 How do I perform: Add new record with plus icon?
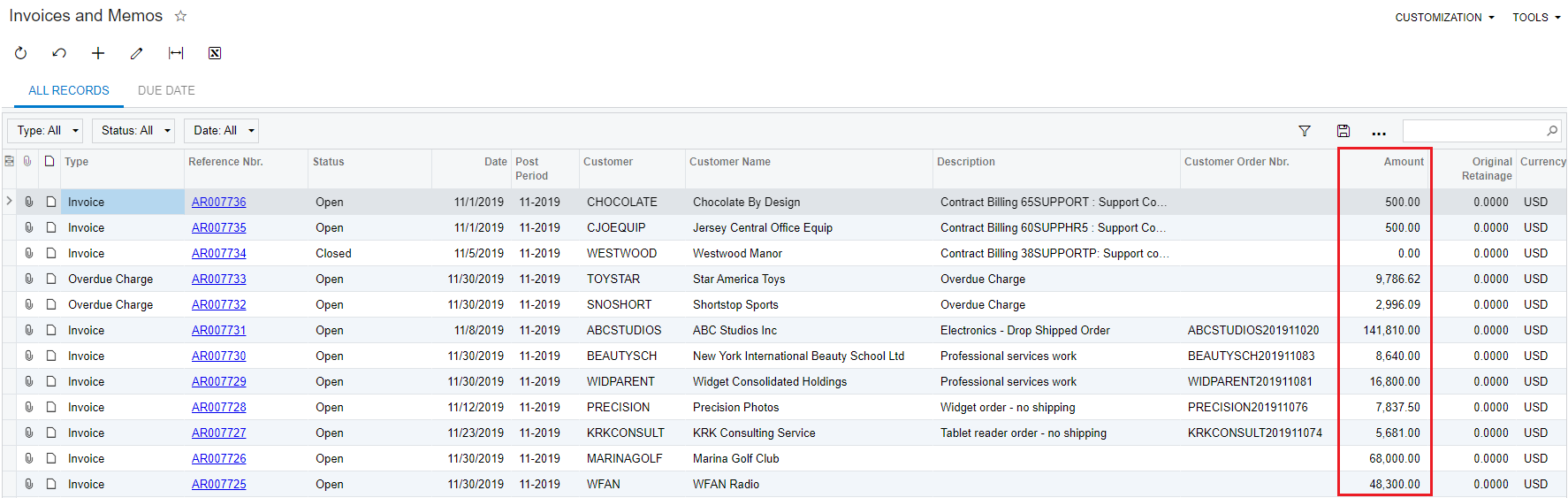[x=98, y=53]
